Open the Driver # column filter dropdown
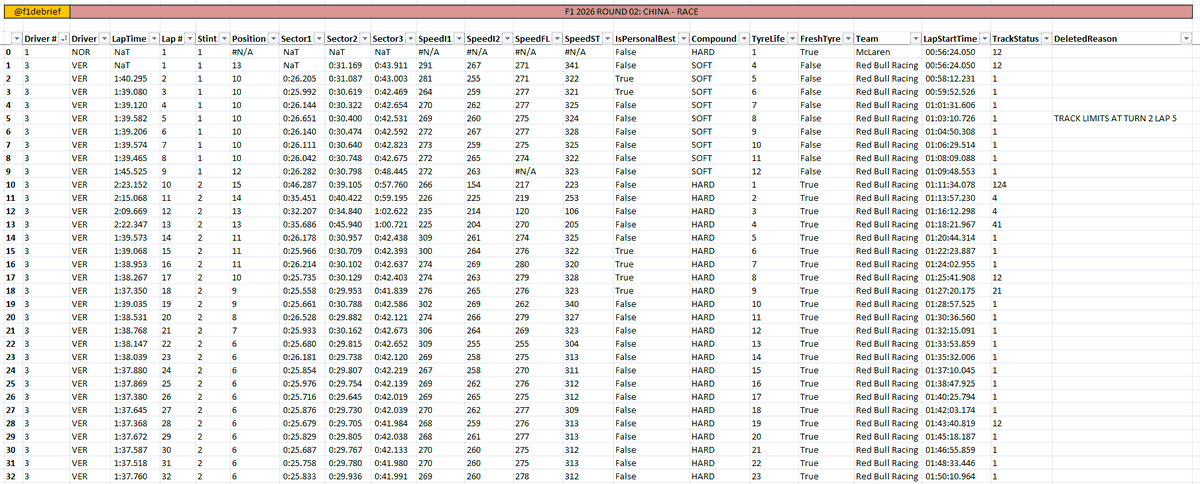The width and height of the screenshot is (1200, 484). 64,38
